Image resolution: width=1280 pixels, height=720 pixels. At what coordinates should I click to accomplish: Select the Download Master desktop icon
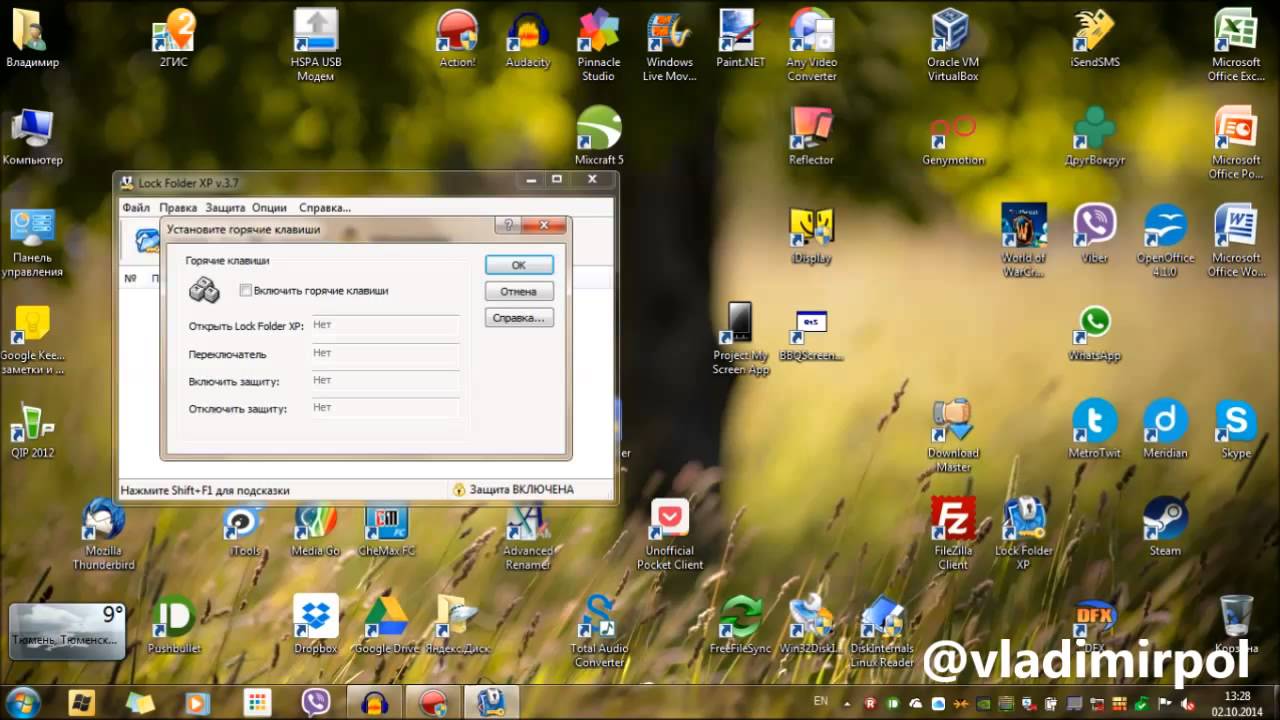953,437
